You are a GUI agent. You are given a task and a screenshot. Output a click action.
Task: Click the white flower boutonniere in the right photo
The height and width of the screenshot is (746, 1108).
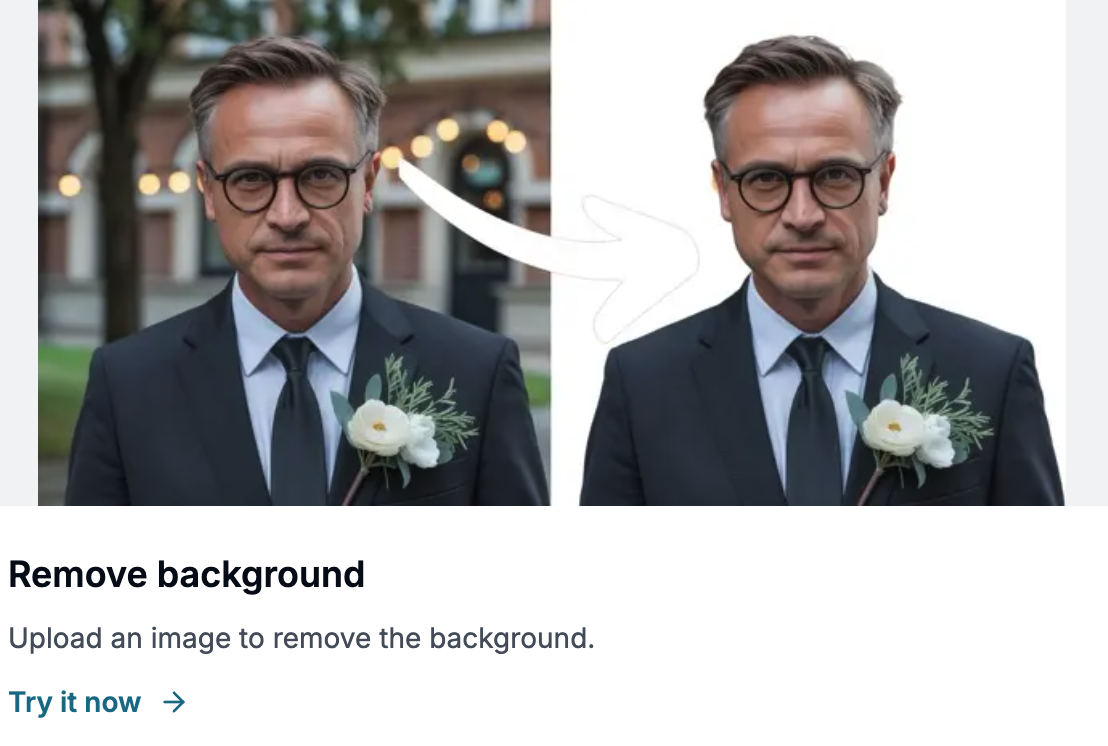point(909,431)
